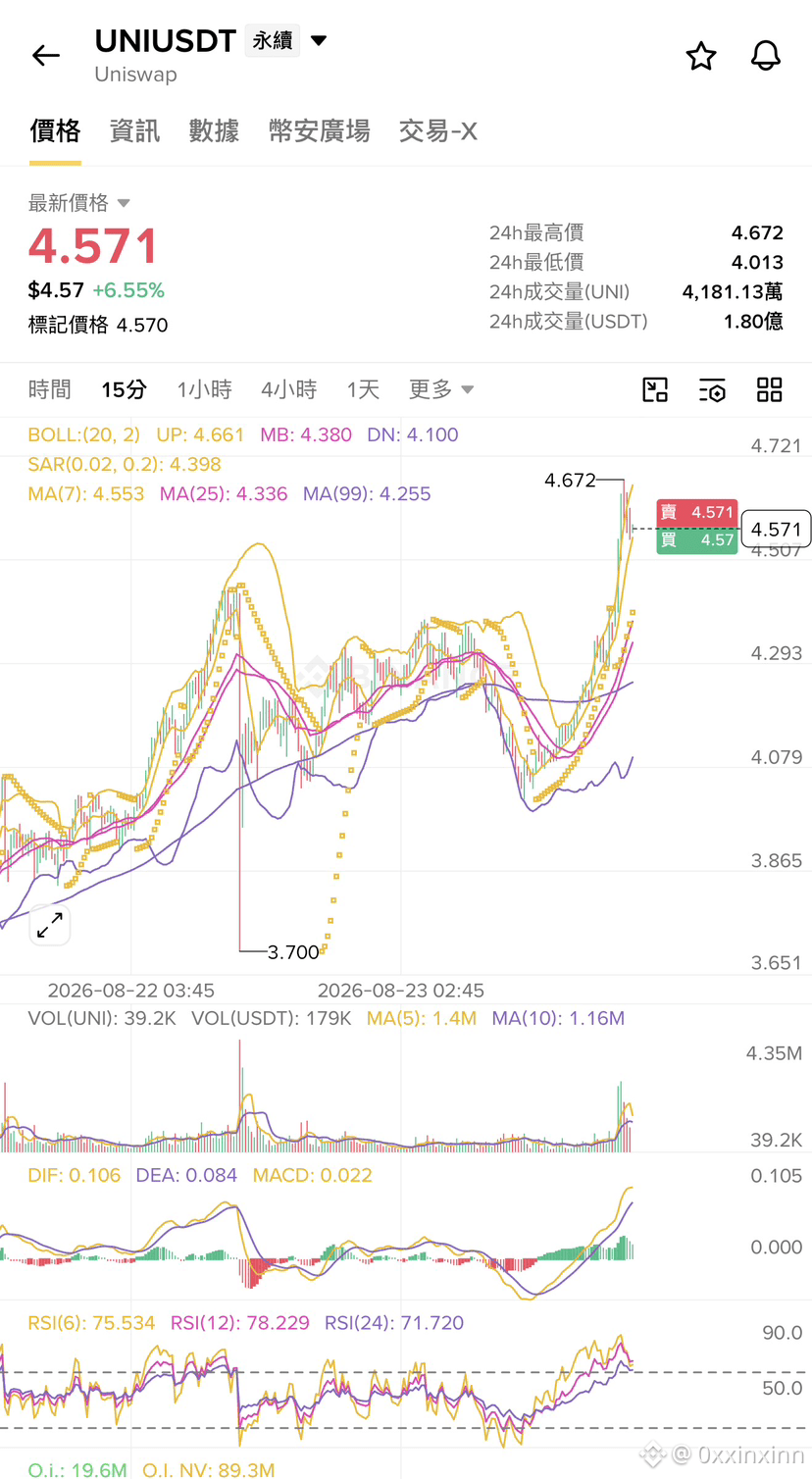Viewport: 812px width, 1479px height.
Task: Open the UNIUSDT perpetual contract dropdown arrow
Action: click(318, 40)
